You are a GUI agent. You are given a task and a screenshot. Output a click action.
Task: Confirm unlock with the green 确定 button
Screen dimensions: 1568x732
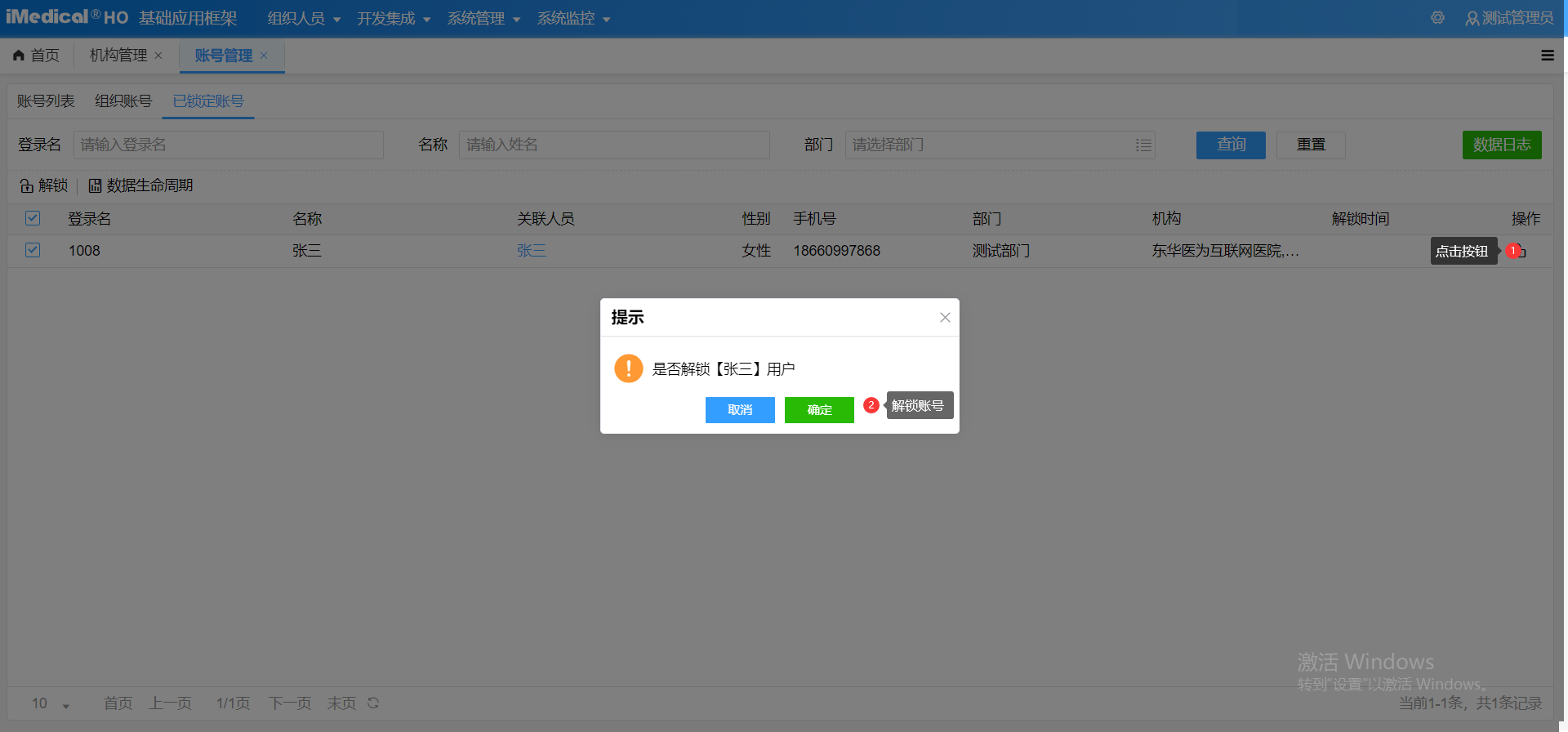pyautogui.click(x=819, y=410)
